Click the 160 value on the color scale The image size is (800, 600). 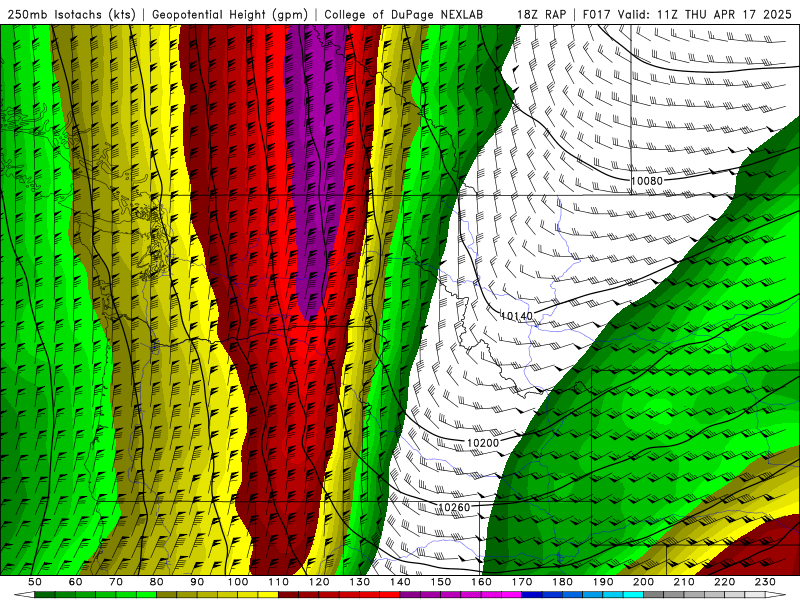(x=482, y=582)
